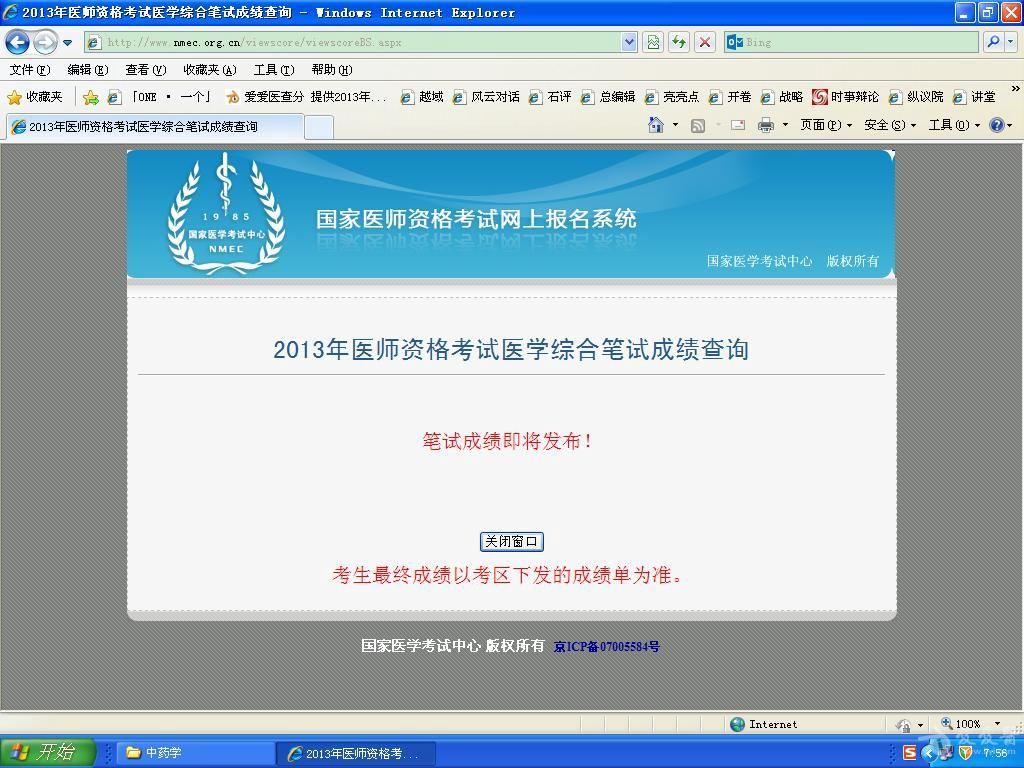Click the Add to Favorites star icon
Image resolution: width=1024 pixels, height=768 pixels.
[91, 97]
